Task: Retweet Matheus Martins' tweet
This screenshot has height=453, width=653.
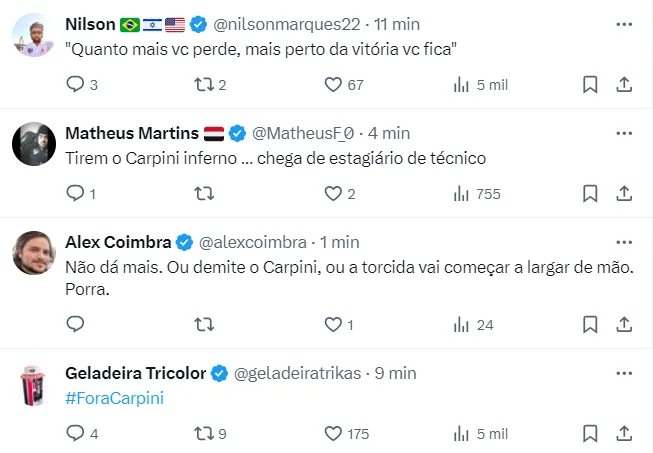Action: pos(204,194)
